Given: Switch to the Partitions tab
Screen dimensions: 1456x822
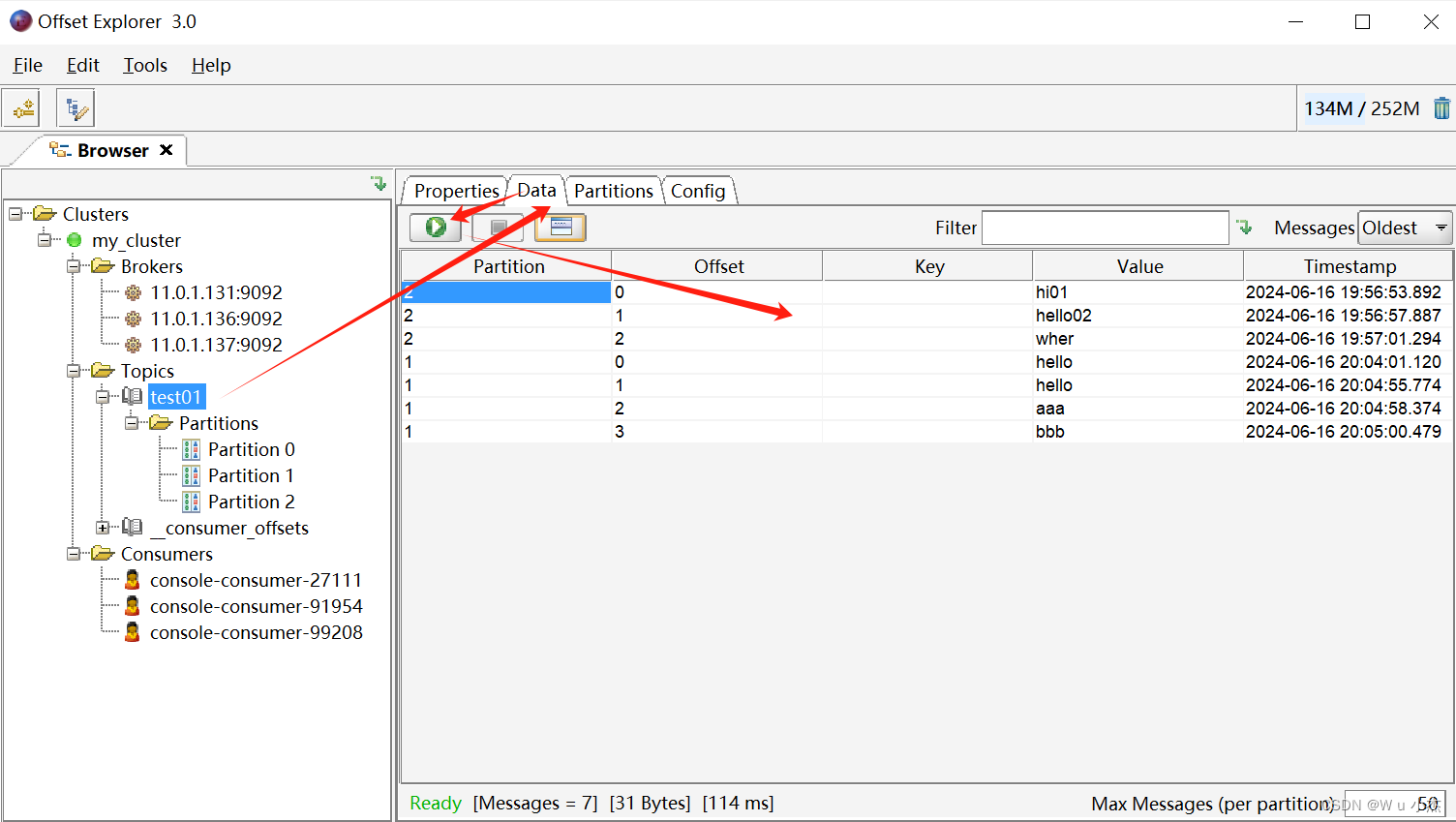Looking at the screenshot, I should pos(614,191).
